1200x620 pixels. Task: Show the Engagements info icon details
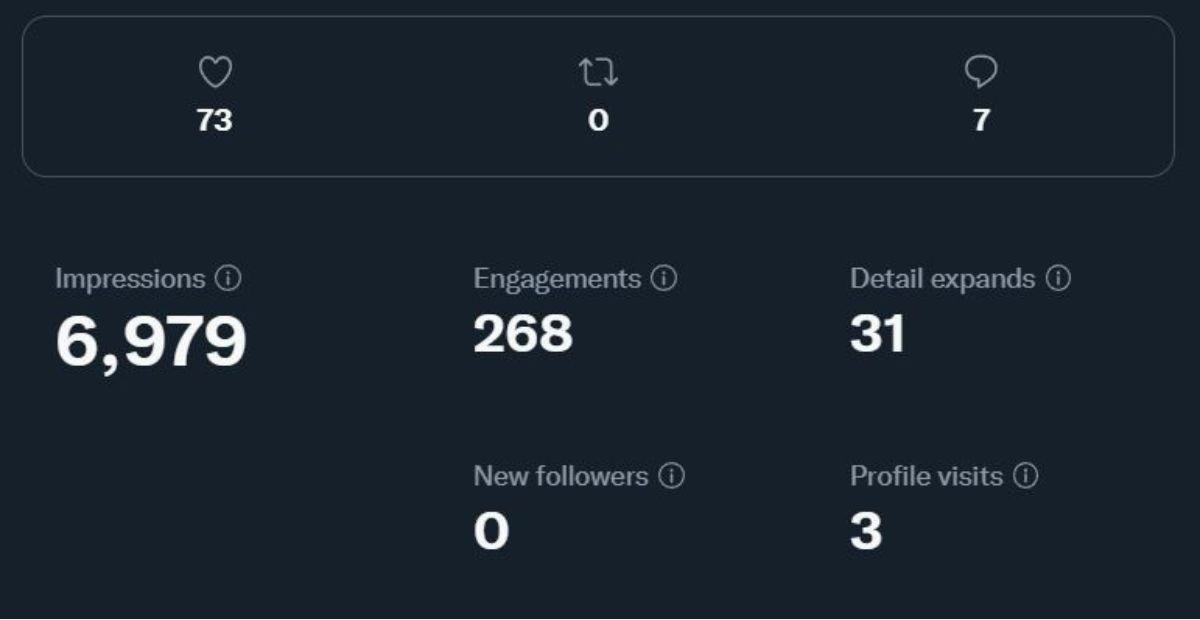(664, 279)
